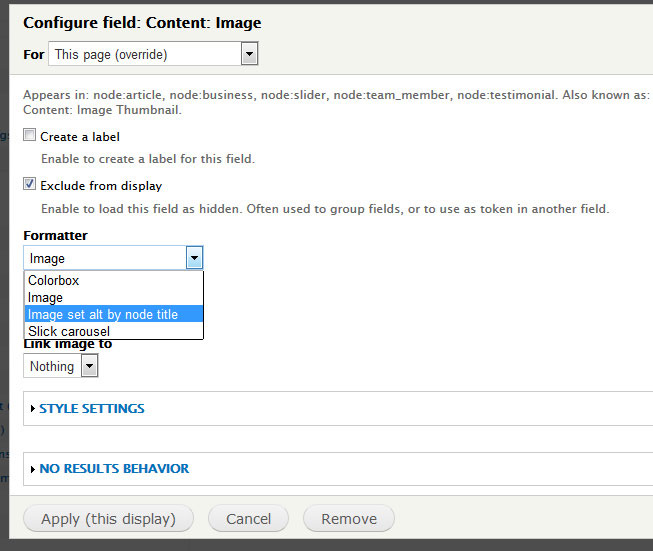The width and height of the screenshot is (653, 551).
Task: Click the Formatter select box showing Image
Action: coord(105,258)
